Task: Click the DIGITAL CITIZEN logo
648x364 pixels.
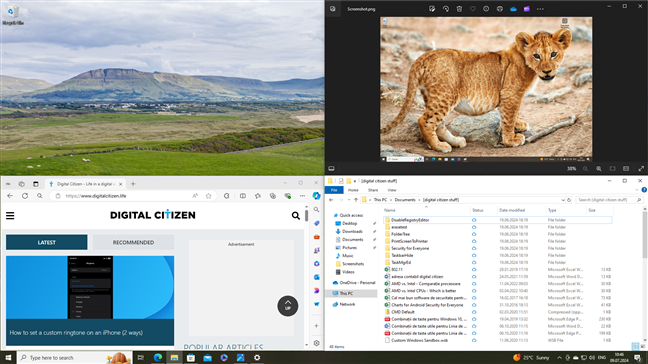Action: pos(152,215)
